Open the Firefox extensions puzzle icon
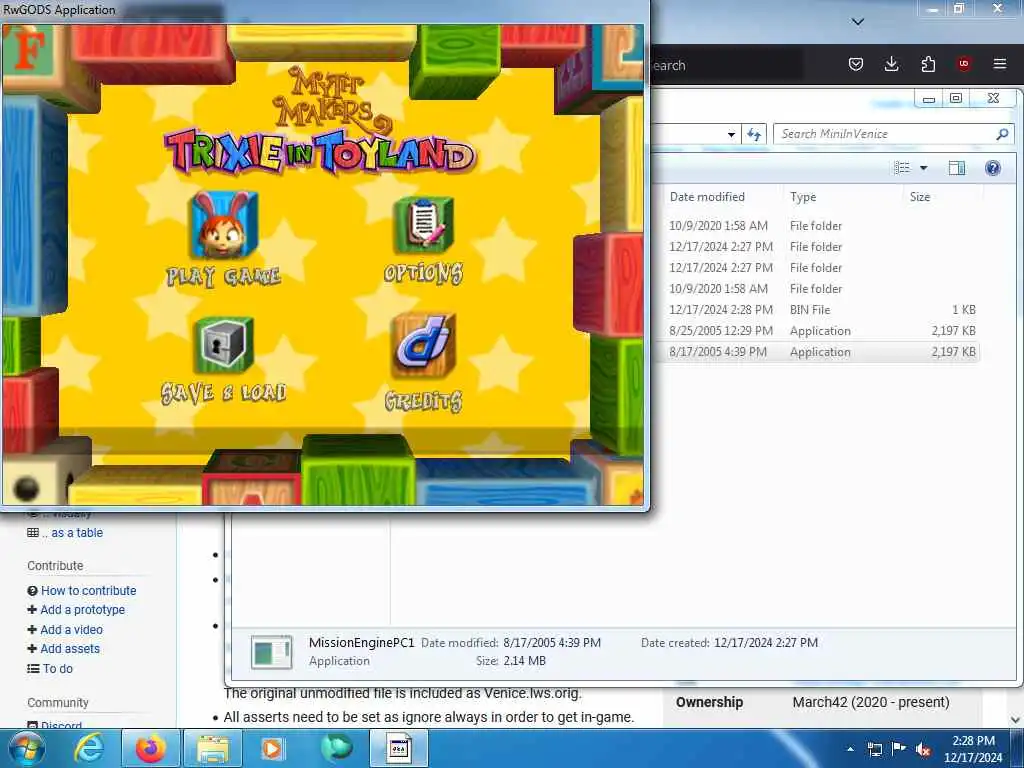The height and width of the screenshot is (768, 1024). pyautogui.click(x=928, y=64)
